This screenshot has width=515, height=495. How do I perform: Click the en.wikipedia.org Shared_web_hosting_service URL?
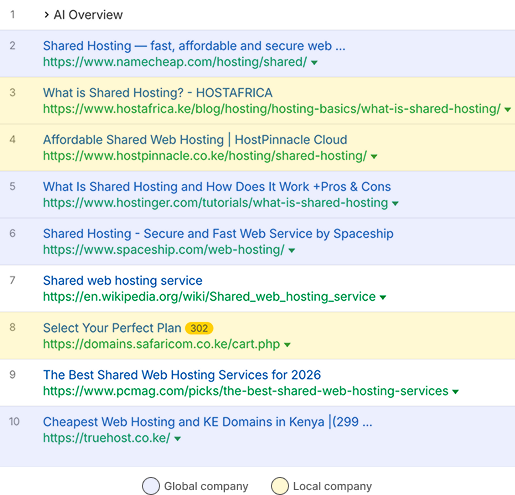pos(209,297)
